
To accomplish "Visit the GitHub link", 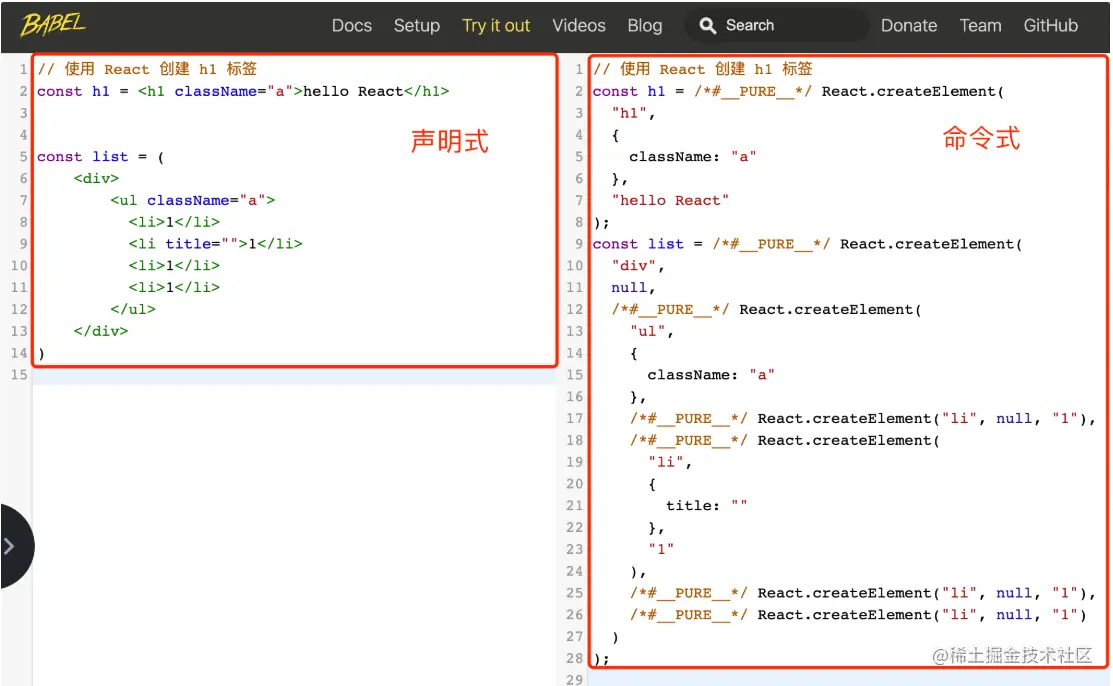I will point(1050,26).
